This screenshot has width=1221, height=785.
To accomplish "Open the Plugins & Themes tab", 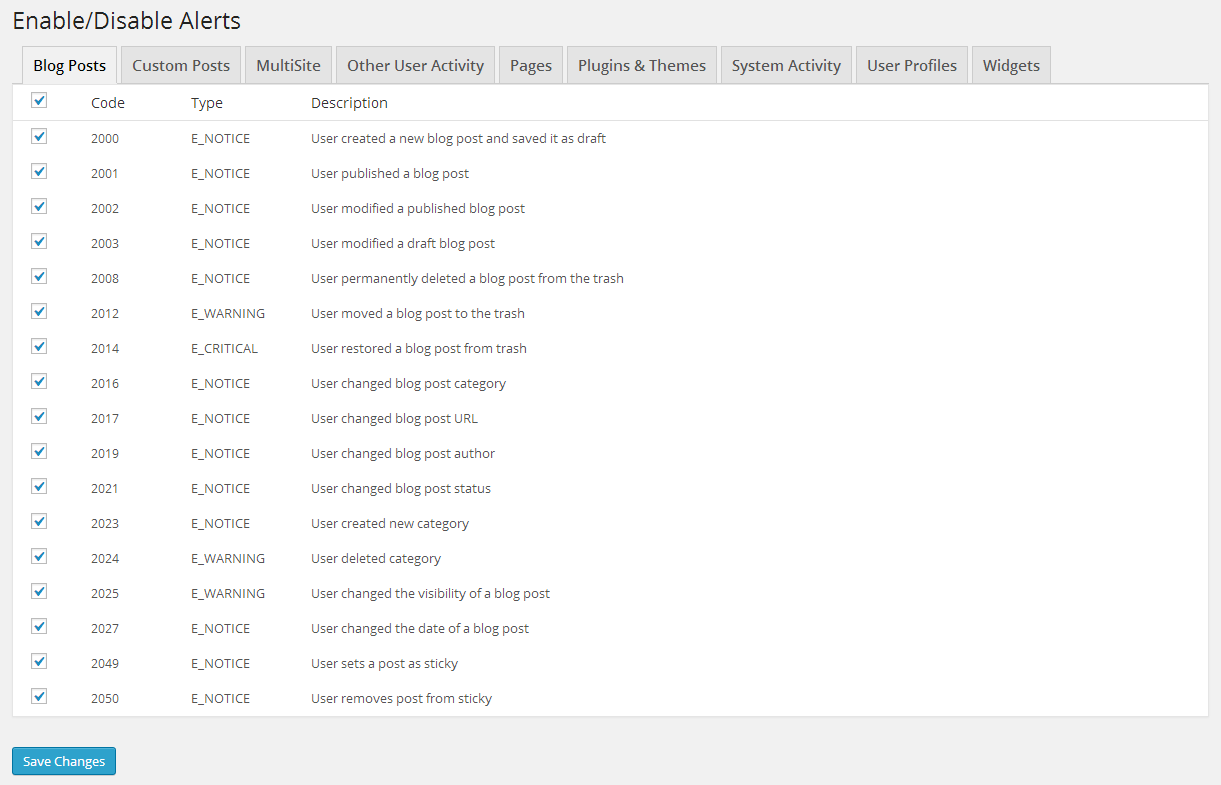I will 642,65.
